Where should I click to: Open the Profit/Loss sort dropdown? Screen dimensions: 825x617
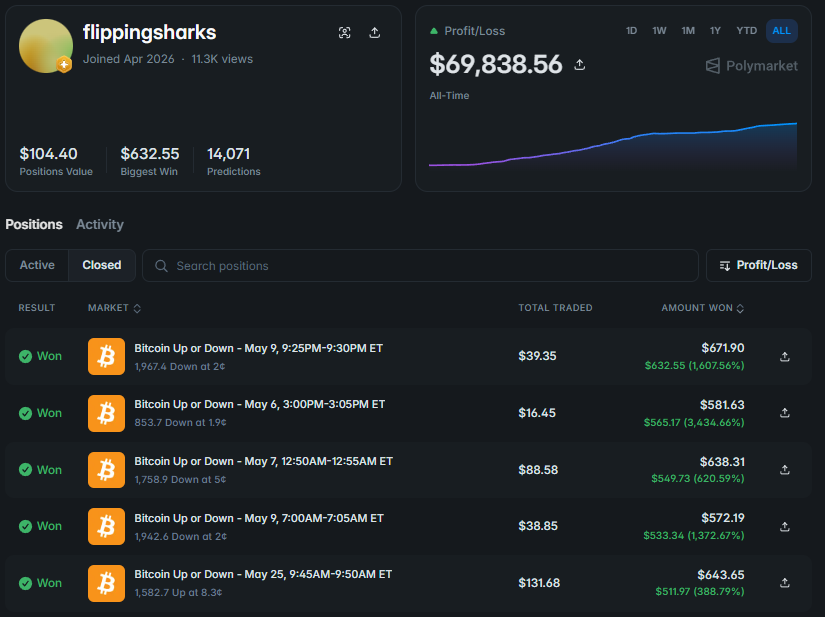click(x=759, y=266)
